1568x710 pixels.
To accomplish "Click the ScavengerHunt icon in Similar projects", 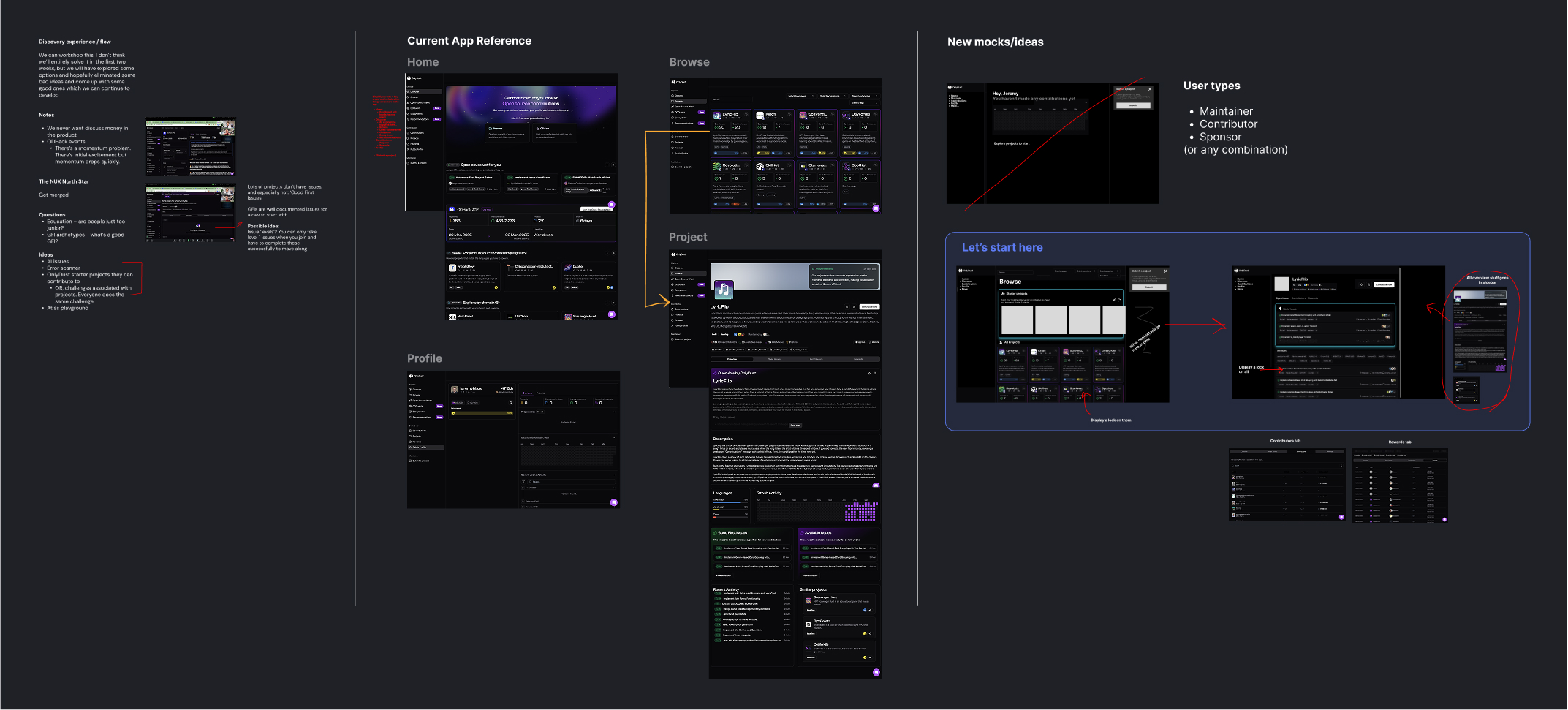I will 808,600.
